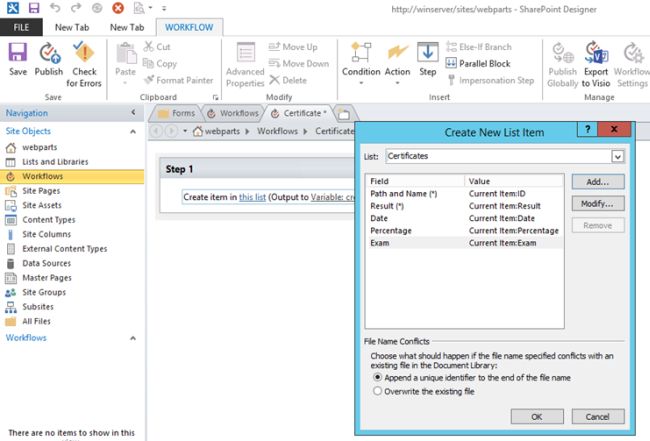The height and width of the screenshot is (441, 650).
Task: Click the Save icon in the ribbon
Action: [18, 59]
